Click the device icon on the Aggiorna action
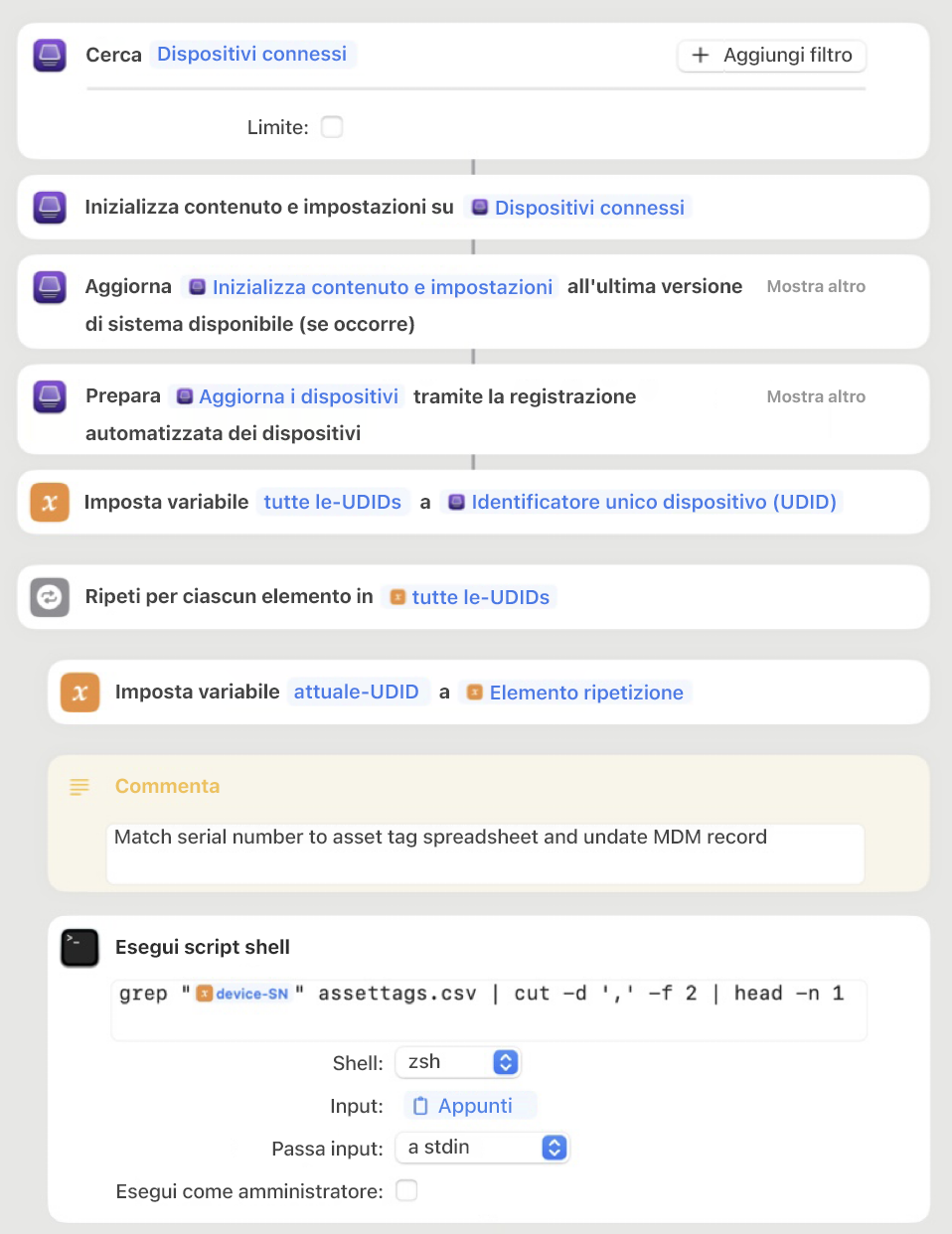 pyautogui.click(x=49, y=287)
